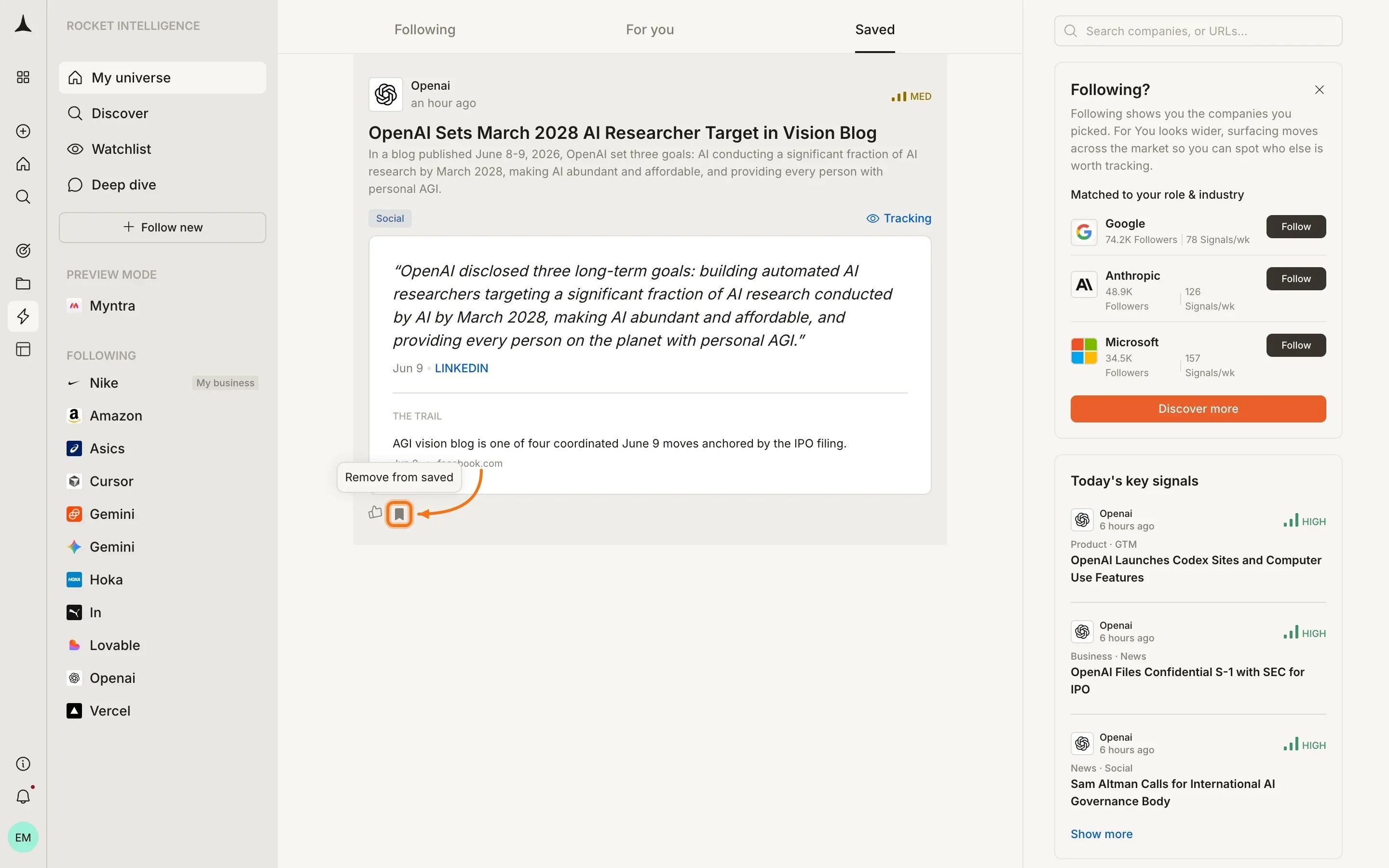Open Watchlist in sidebar

point(163,149)
